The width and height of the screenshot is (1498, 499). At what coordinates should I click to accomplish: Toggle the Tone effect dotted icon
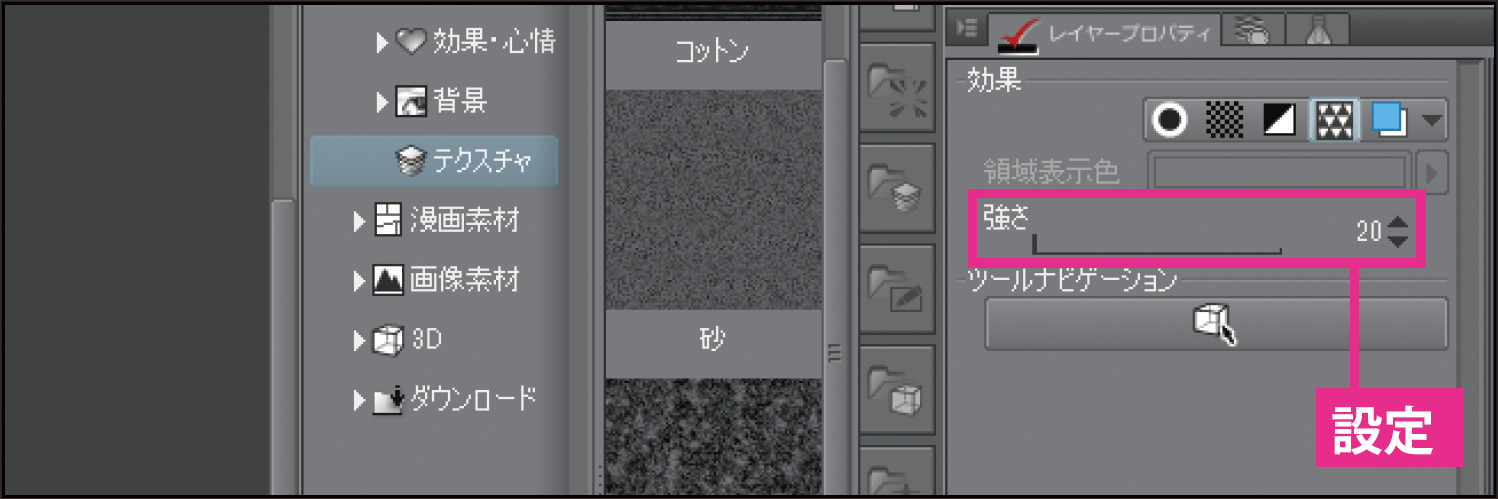pos(1225,121)
